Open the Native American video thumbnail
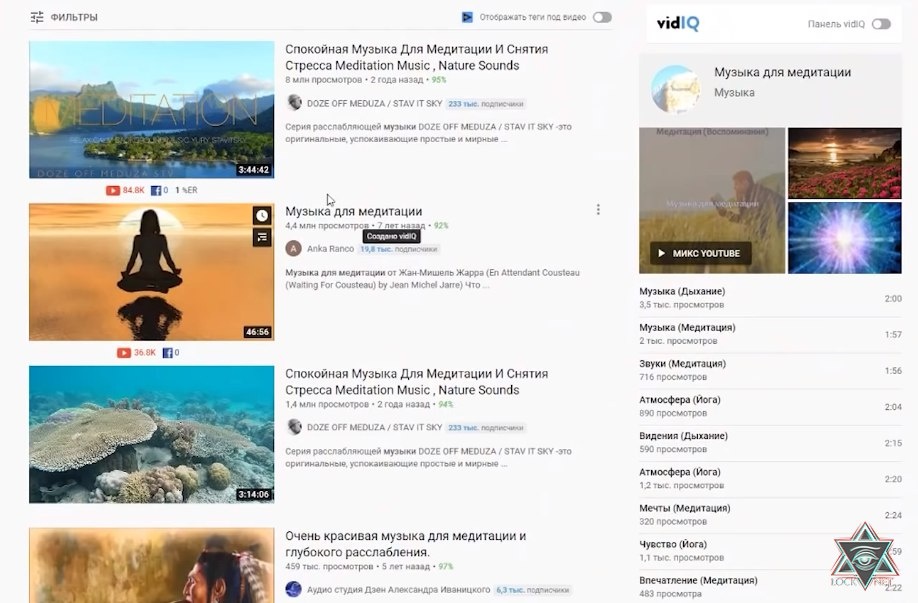918x603 pixels. click(x=152, y=566)
